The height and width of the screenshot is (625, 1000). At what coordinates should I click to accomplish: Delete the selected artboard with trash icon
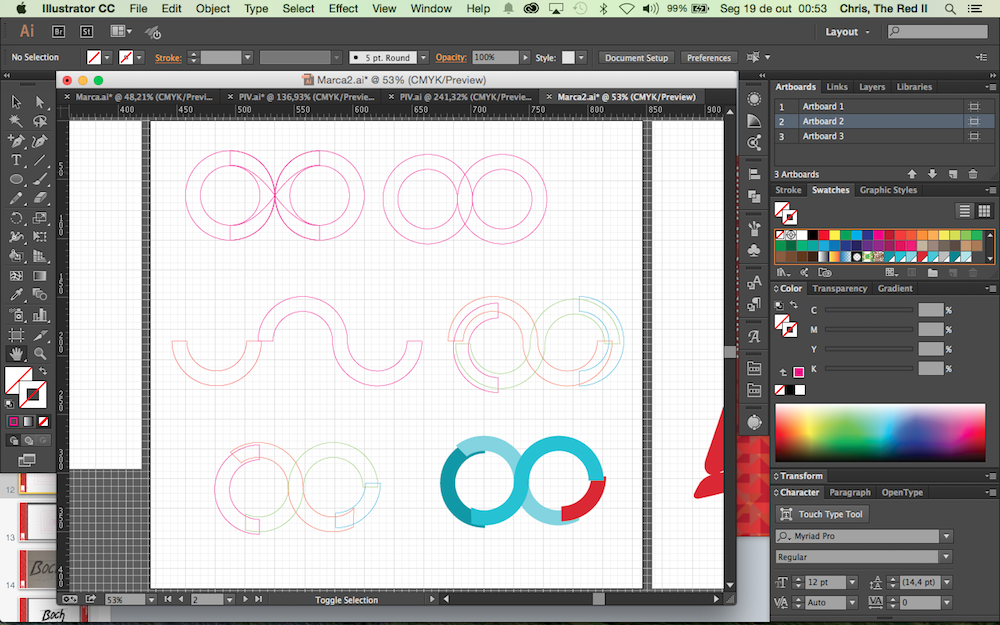tap(973, 174)
